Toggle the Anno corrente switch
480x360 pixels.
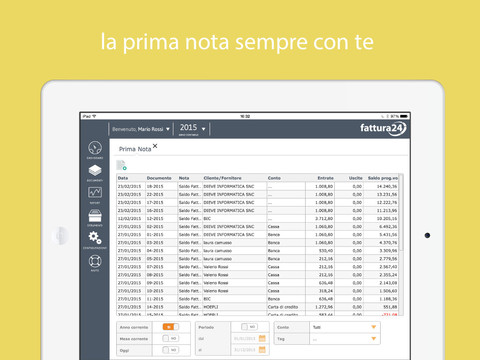[171, 327]
